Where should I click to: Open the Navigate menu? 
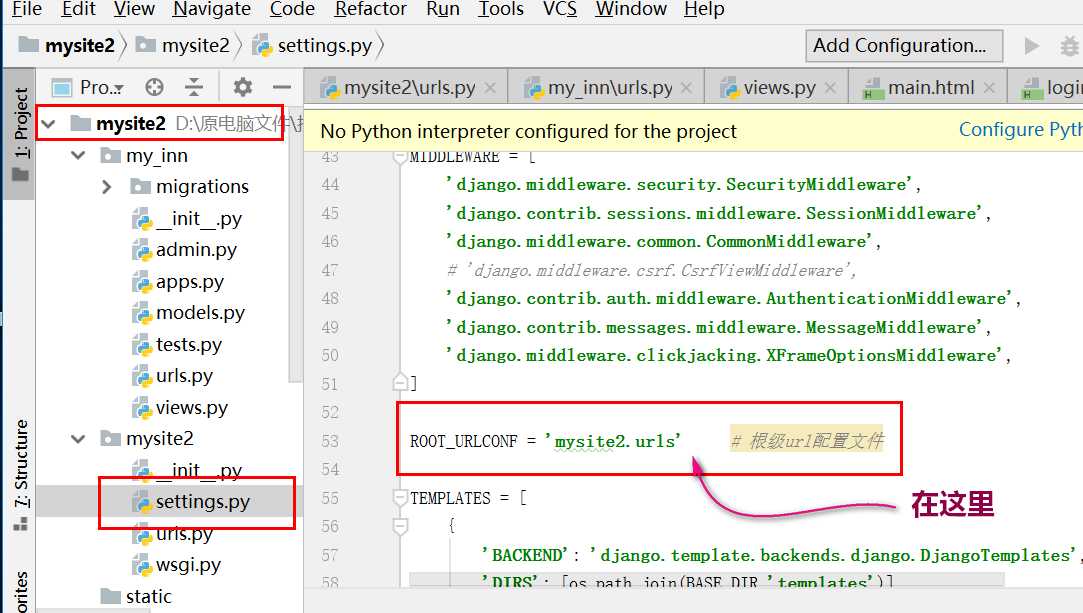(211, 9)
